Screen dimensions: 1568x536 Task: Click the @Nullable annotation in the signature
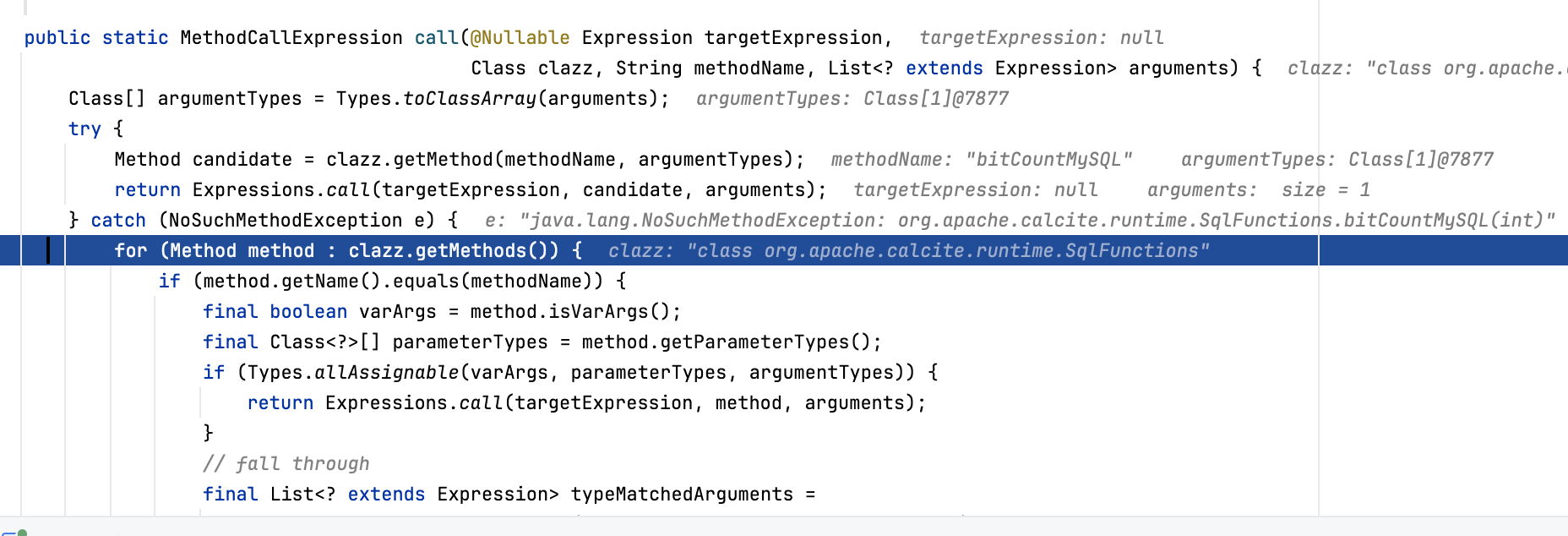click(520, 38)
